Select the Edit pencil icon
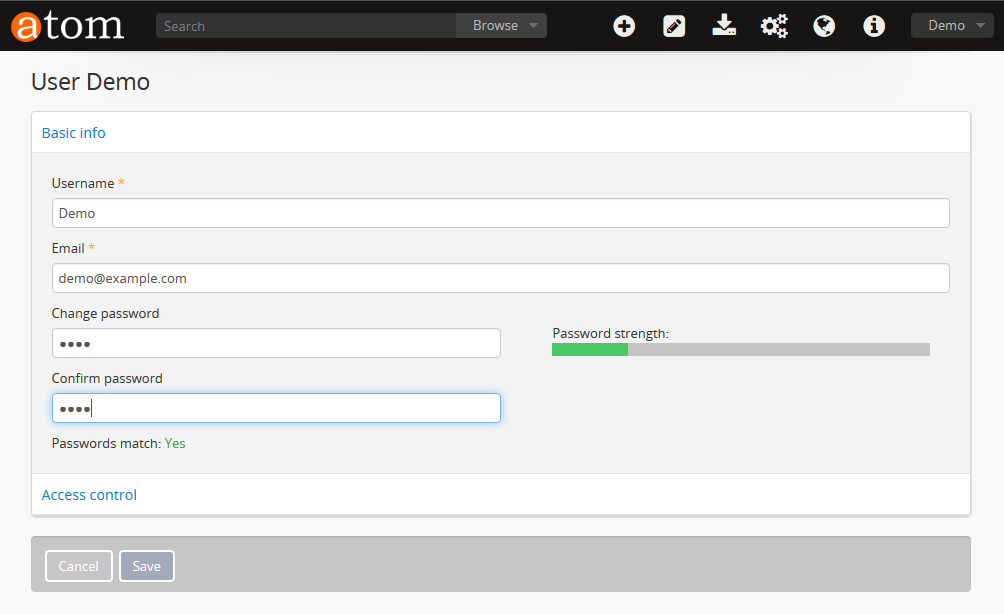 click(674, 26)
